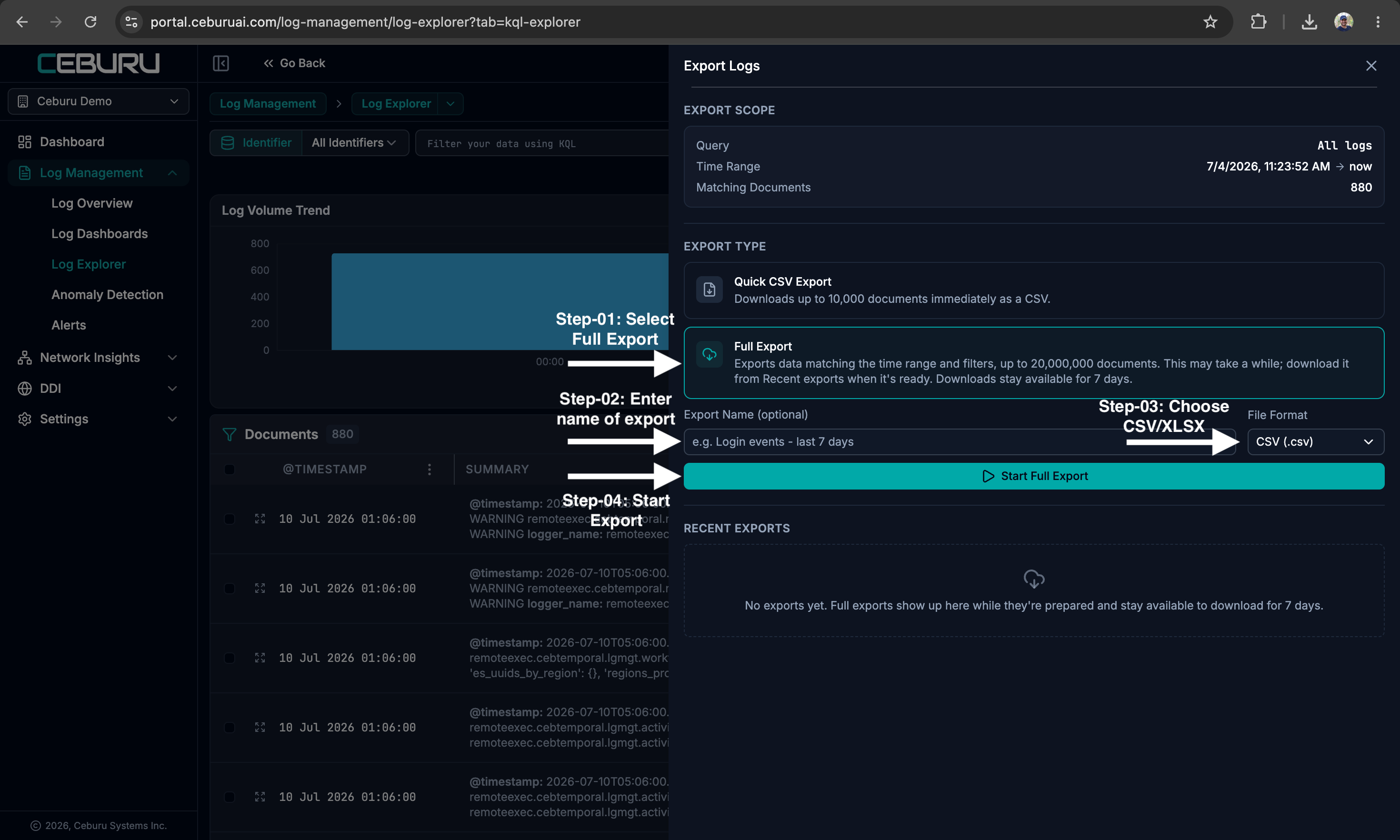
Task: Open the All Identifiers dropdown
Action: click(x=354, y=143)
